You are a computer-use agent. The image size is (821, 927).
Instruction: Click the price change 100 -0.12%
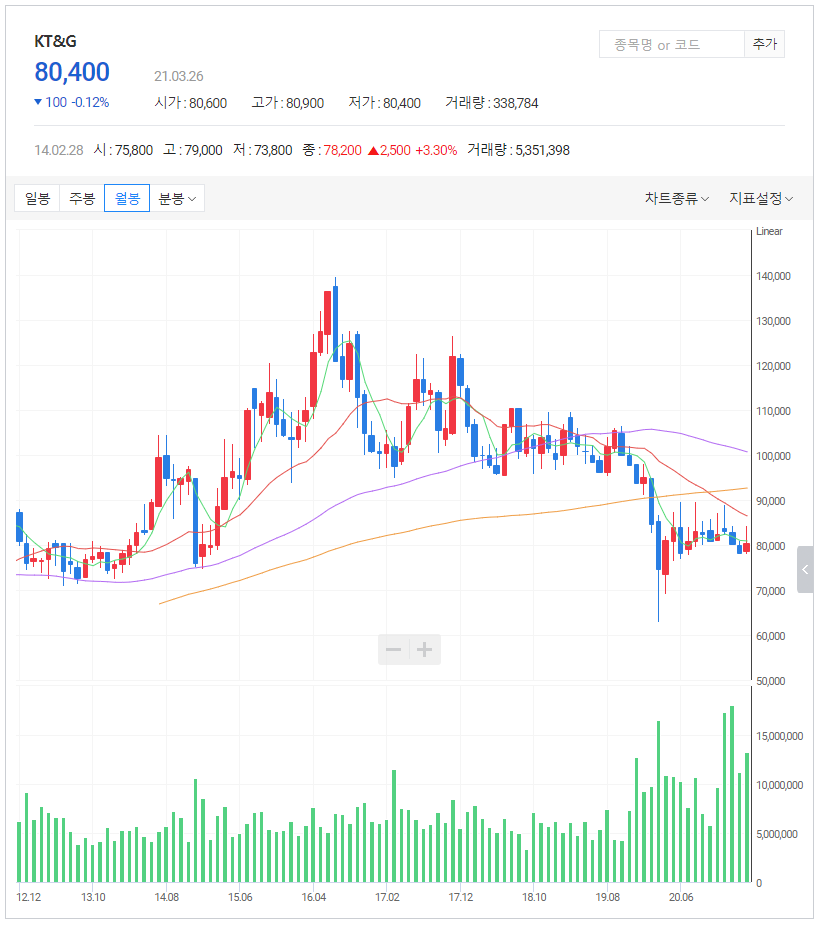click(x=72, y=102)
